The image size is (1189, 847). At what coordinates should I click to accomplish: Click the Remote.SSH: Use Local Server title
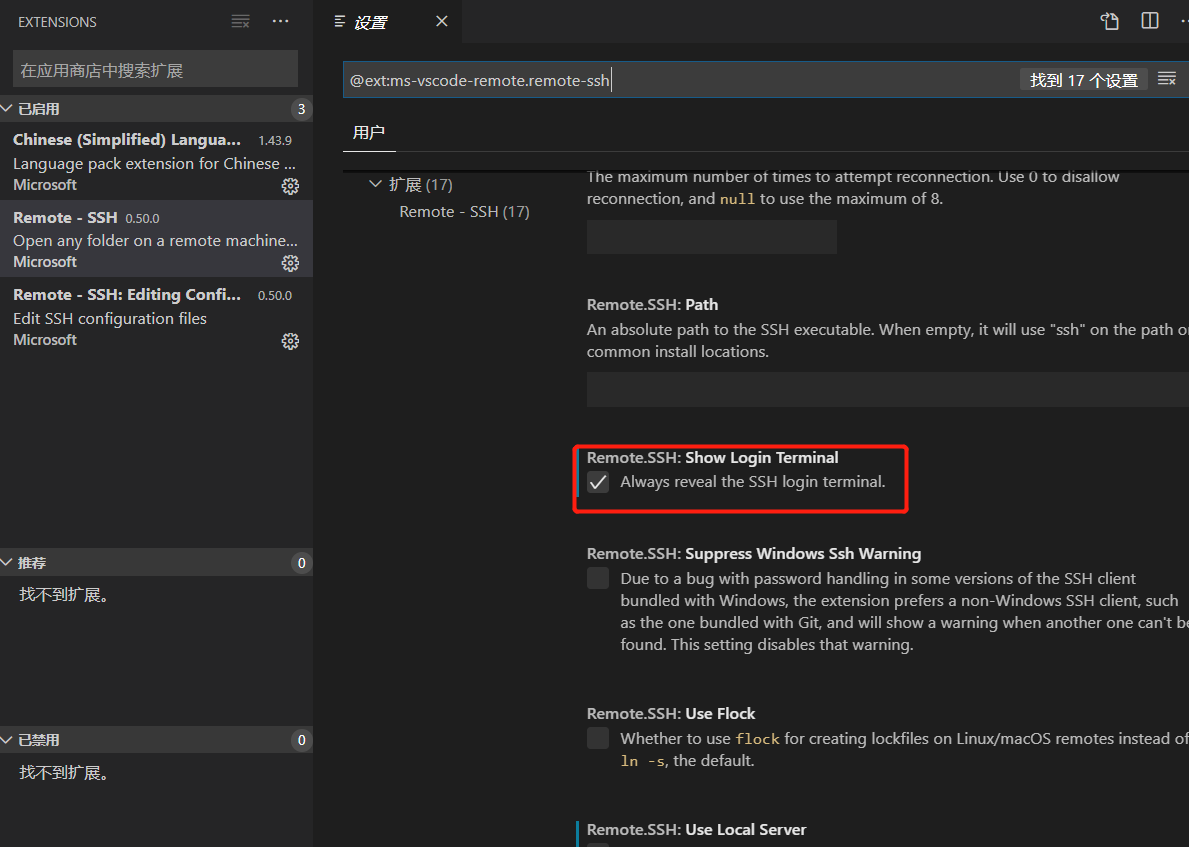point(696,830)
